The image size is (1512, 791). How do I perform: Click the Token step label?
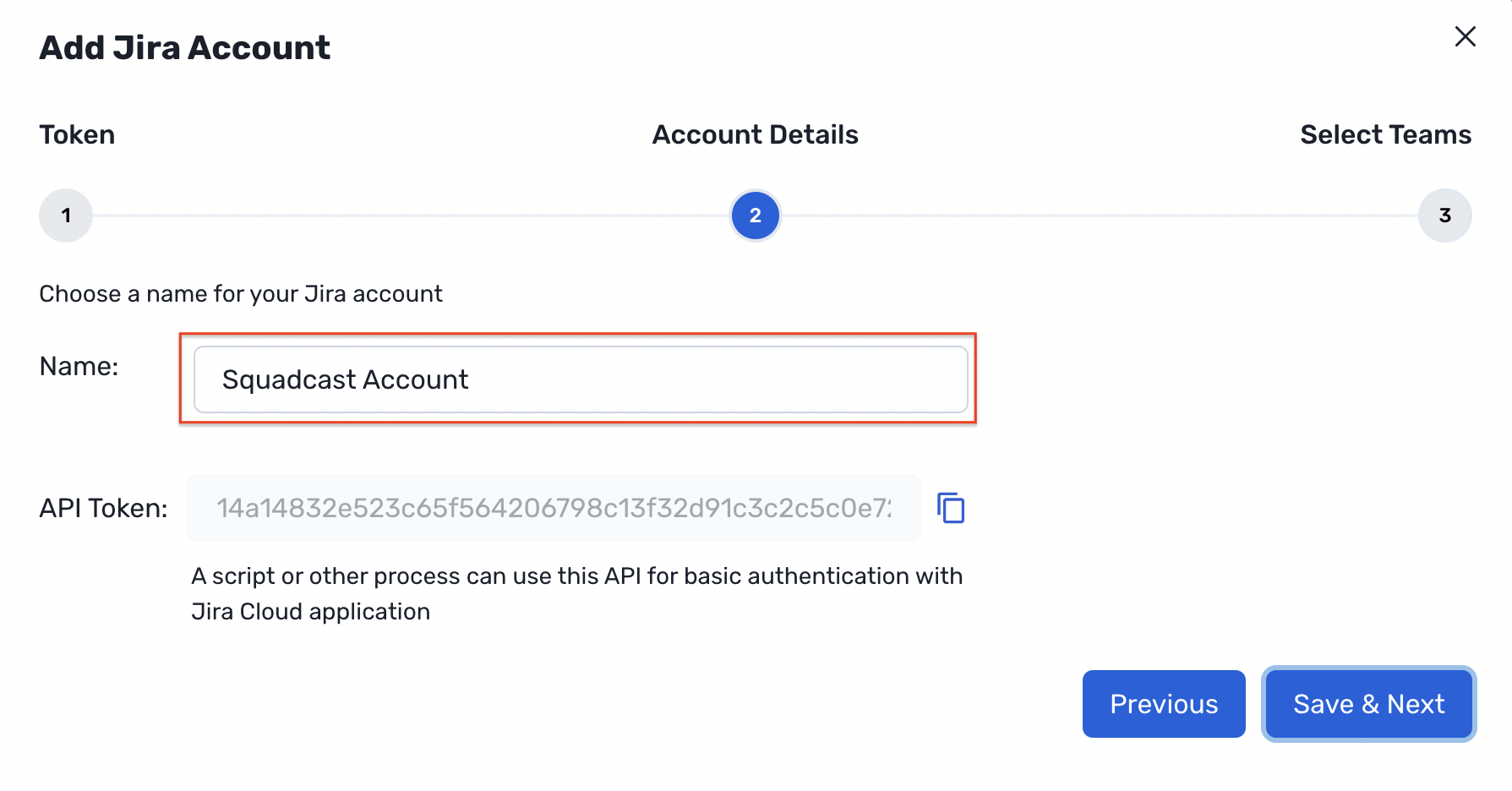tap(76, 134)
